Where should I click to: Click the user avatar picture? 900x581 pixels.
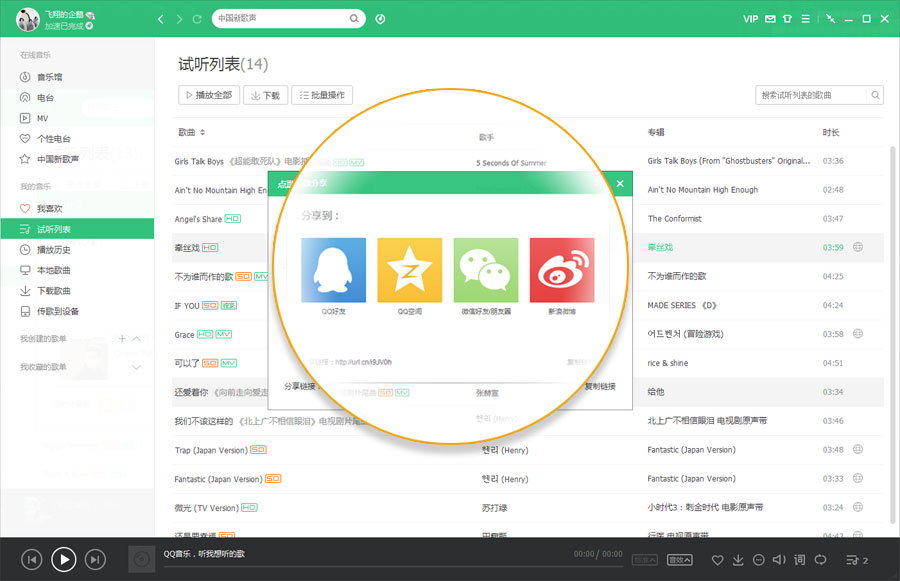click(28, 20)
